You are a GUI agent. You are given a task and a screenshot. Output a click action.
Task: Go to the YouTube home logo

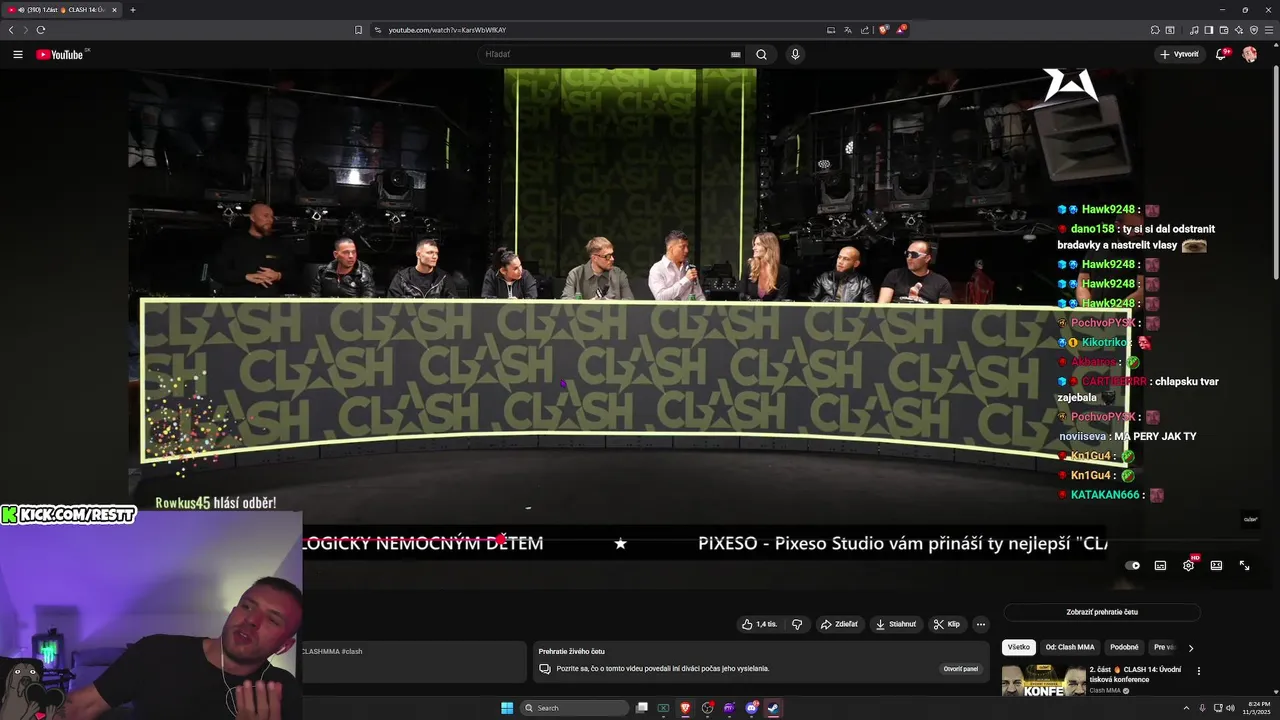click(60, 54)
